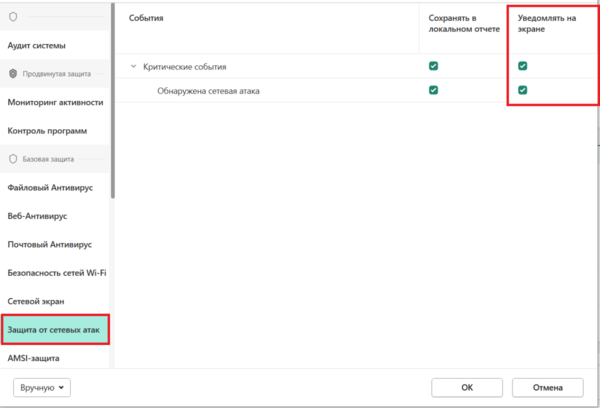Click Сохранять в локальном отчете header
600x408 pixels.
click(x=464, y=23)
